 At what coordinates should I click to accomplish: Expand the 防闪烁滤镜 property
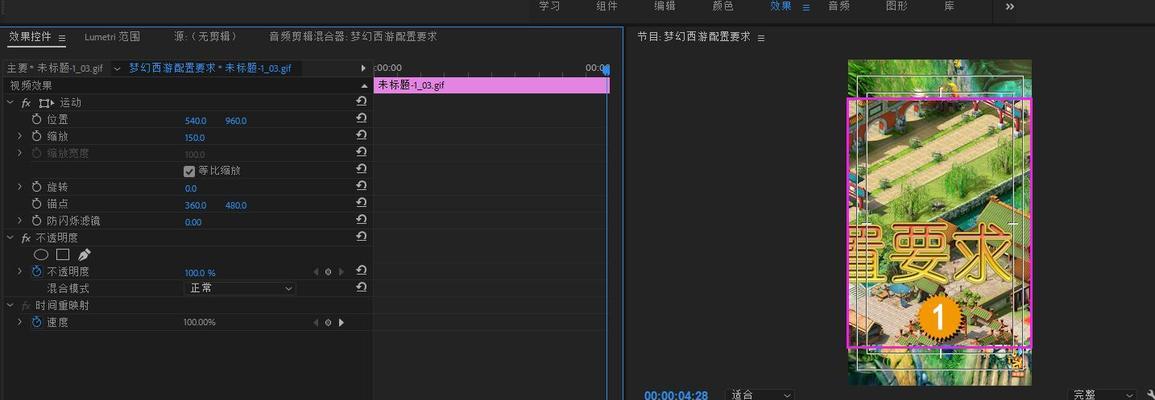[20, 221]
